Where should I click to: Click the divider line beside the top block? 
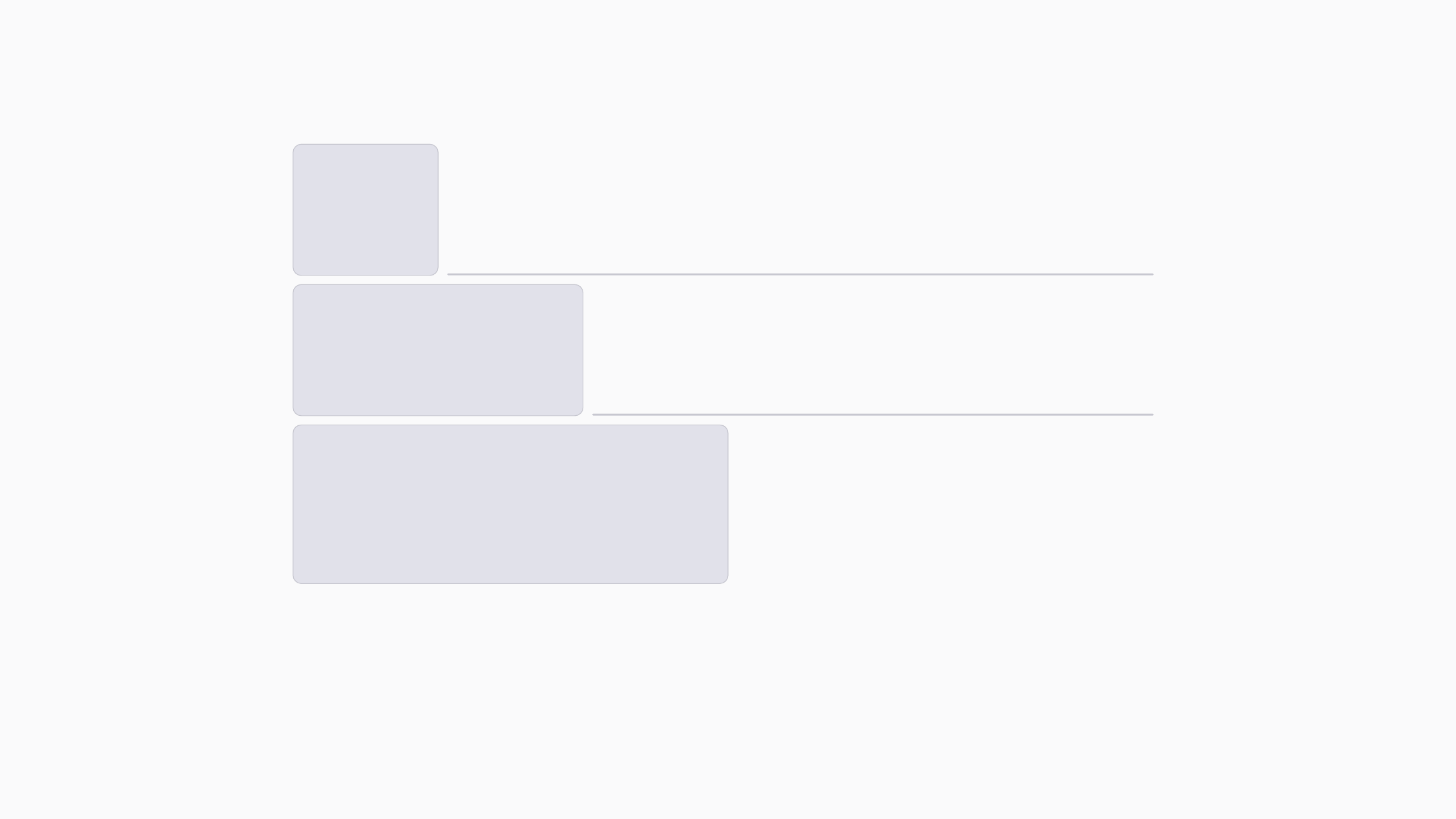coord(800,274)
